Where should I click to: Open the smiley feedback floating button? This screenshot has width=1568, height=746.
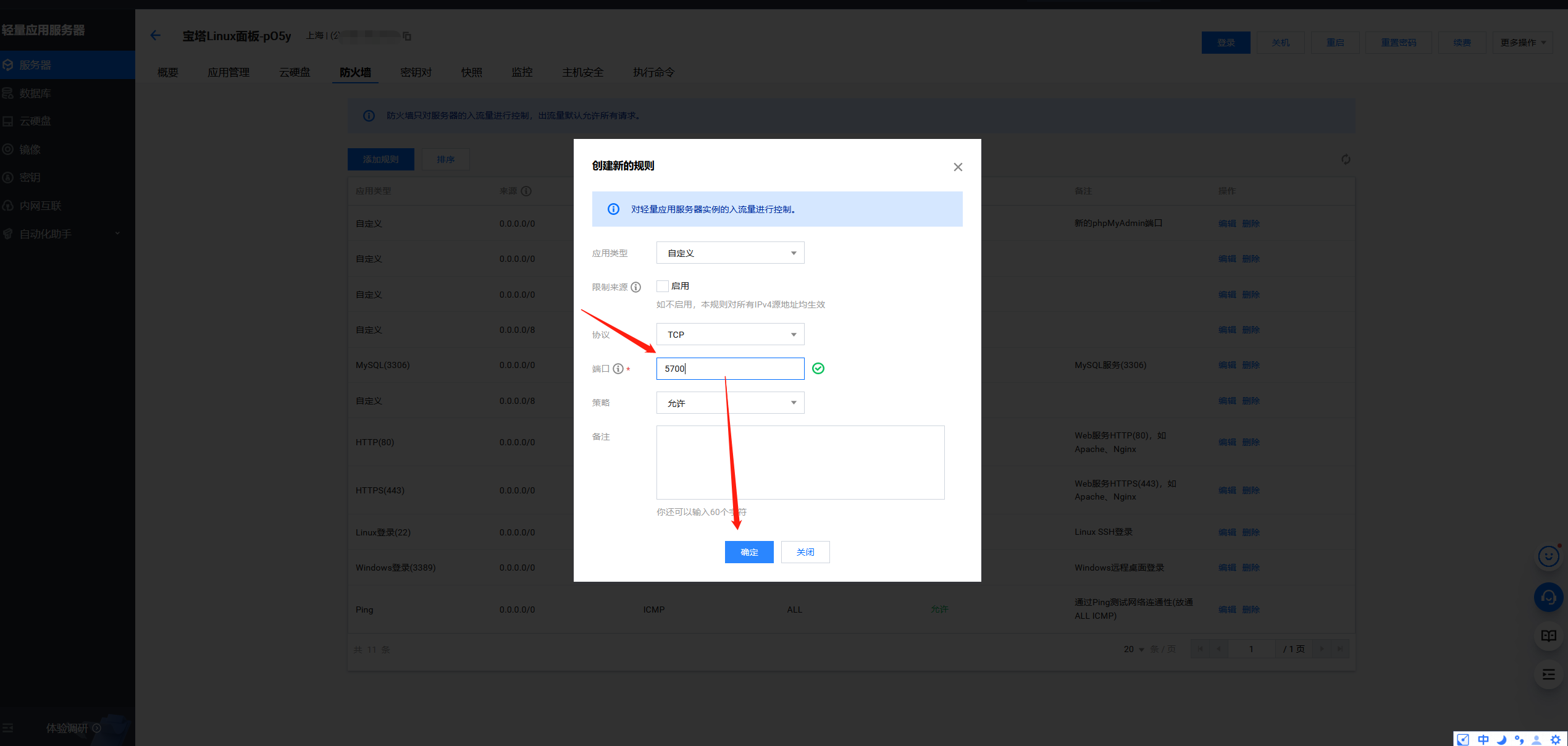1548,556
